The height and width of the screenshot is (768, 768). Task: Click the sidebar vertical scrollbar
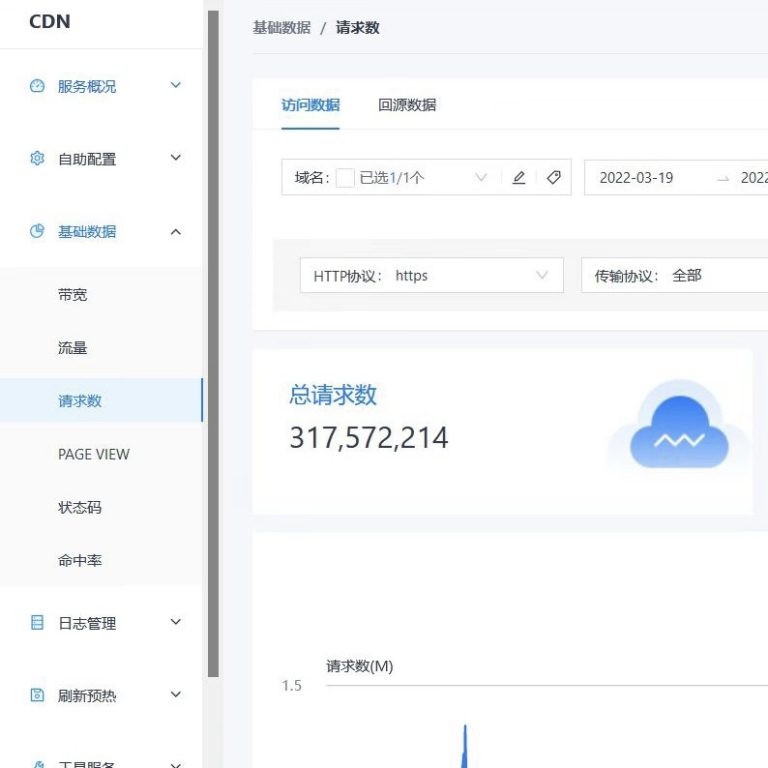(x=212, y=340)
